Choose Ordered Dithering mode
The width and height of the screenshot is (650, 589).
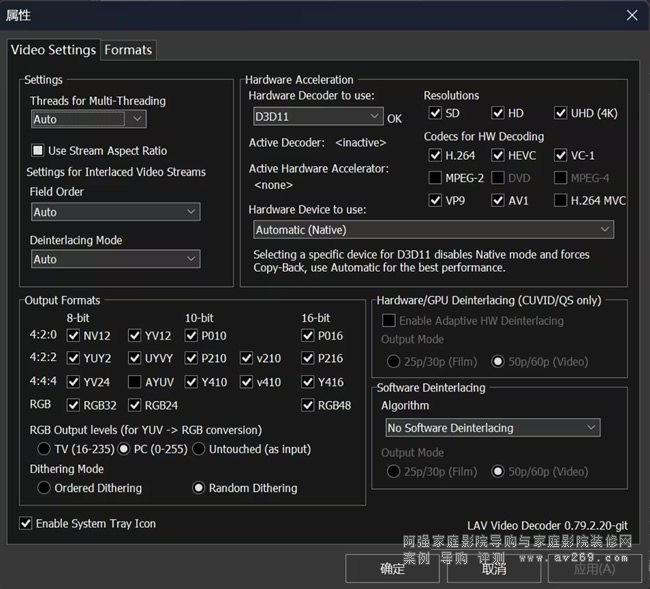(x=44, y=488)
